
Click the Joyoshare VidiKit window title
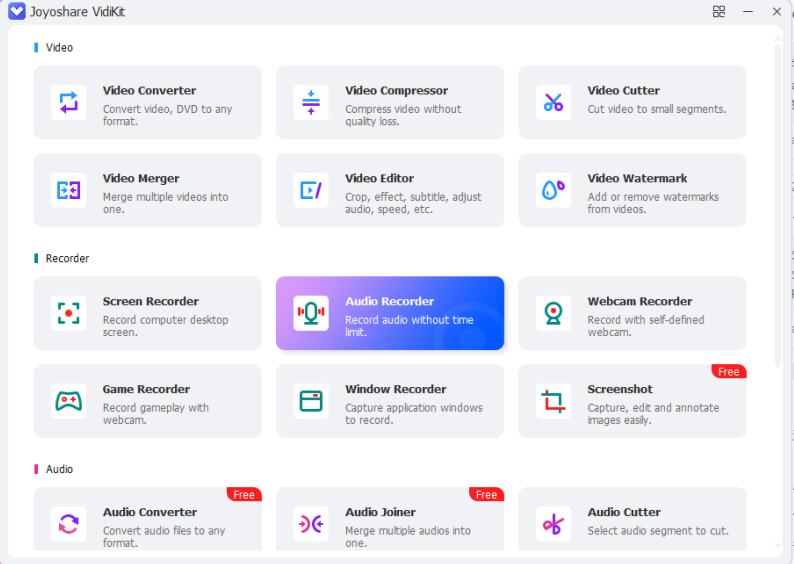click(x=77, y=11)
